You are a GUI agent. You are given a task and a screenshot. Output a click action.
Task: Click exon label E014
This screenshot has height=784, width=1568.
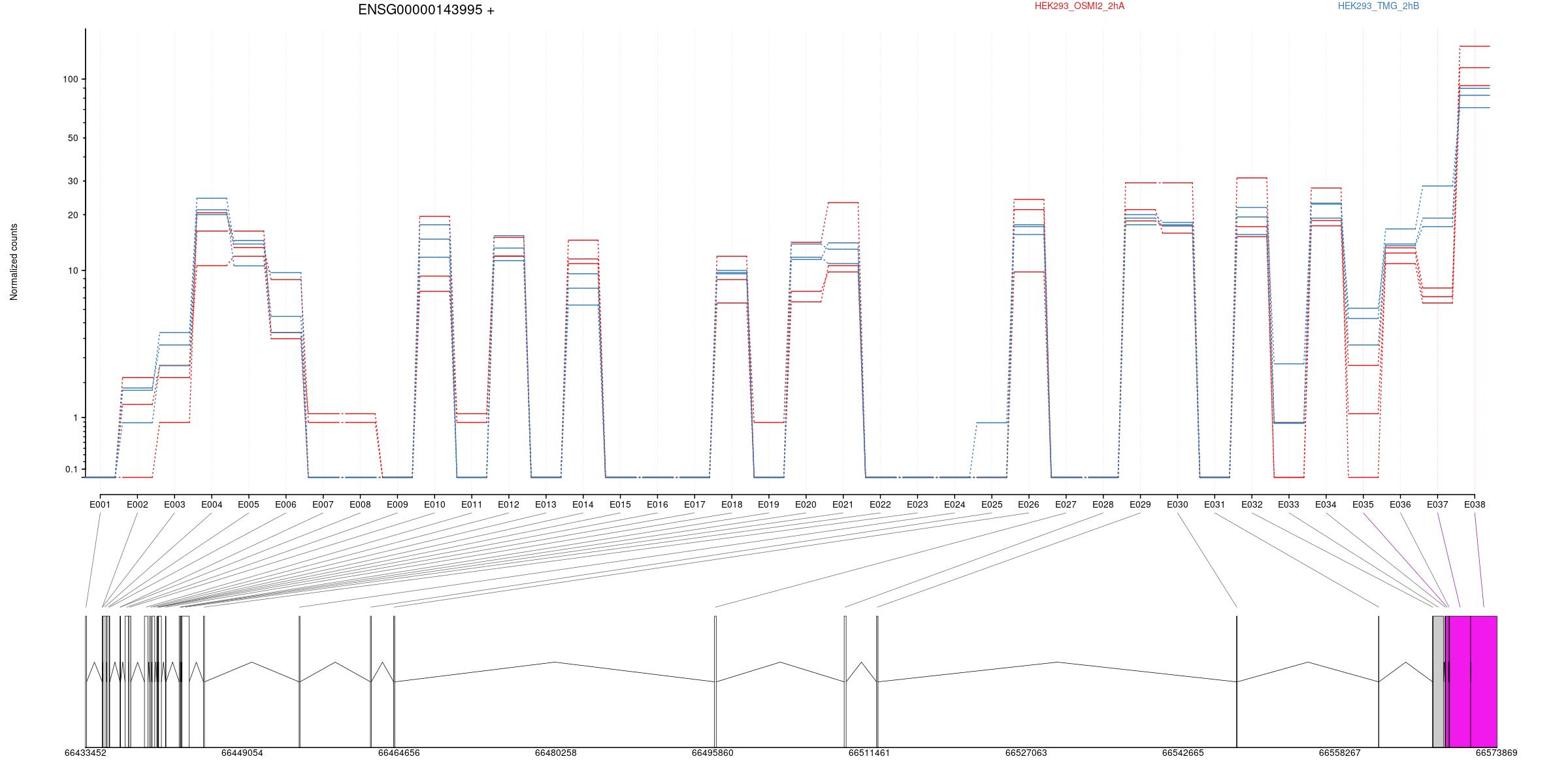(583, 504)
